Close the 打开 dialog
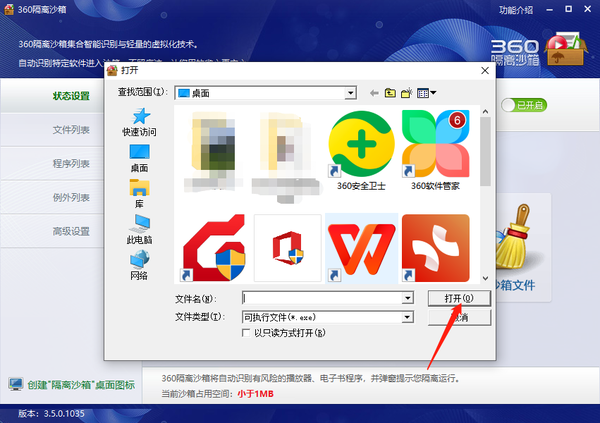This screenshot has width=600, height=423. tap(485, 70)
